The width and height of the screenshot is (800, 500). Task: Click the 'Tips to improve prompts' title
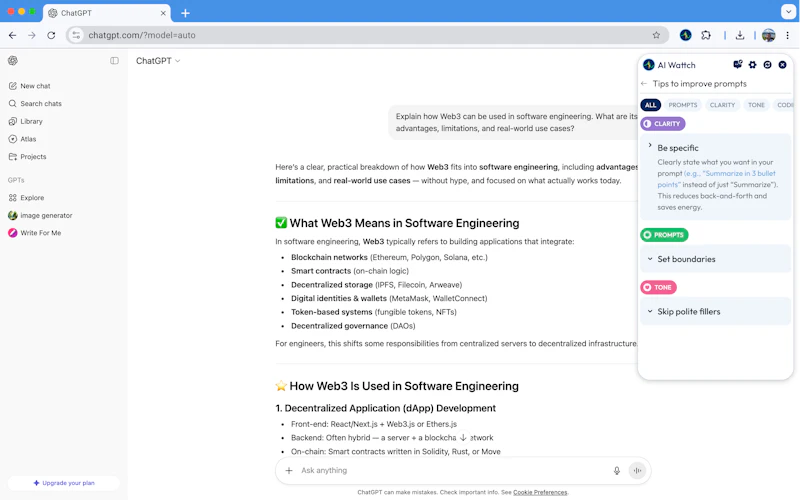click(x=699, y=84)
